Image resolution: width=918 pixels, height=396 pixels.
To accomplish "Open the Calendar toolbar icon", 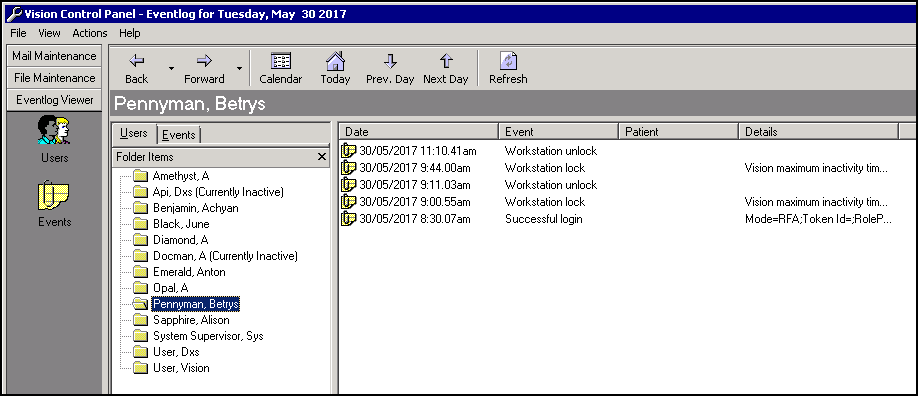I will pos(281,60).
